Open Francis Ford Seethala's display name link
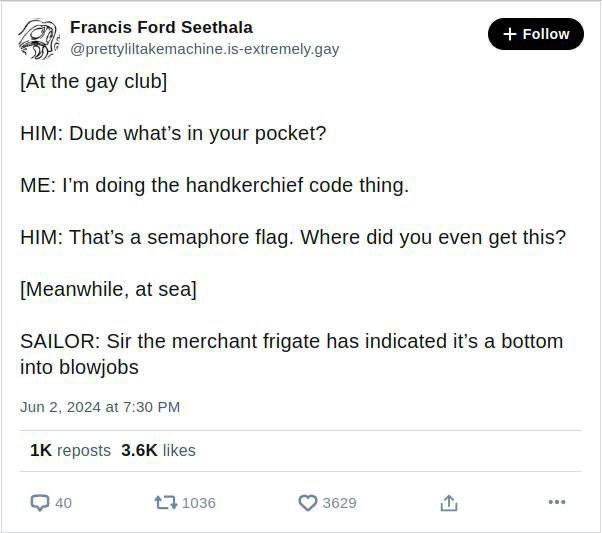Screen dimensions: 602x533 [x=161, y=27]
